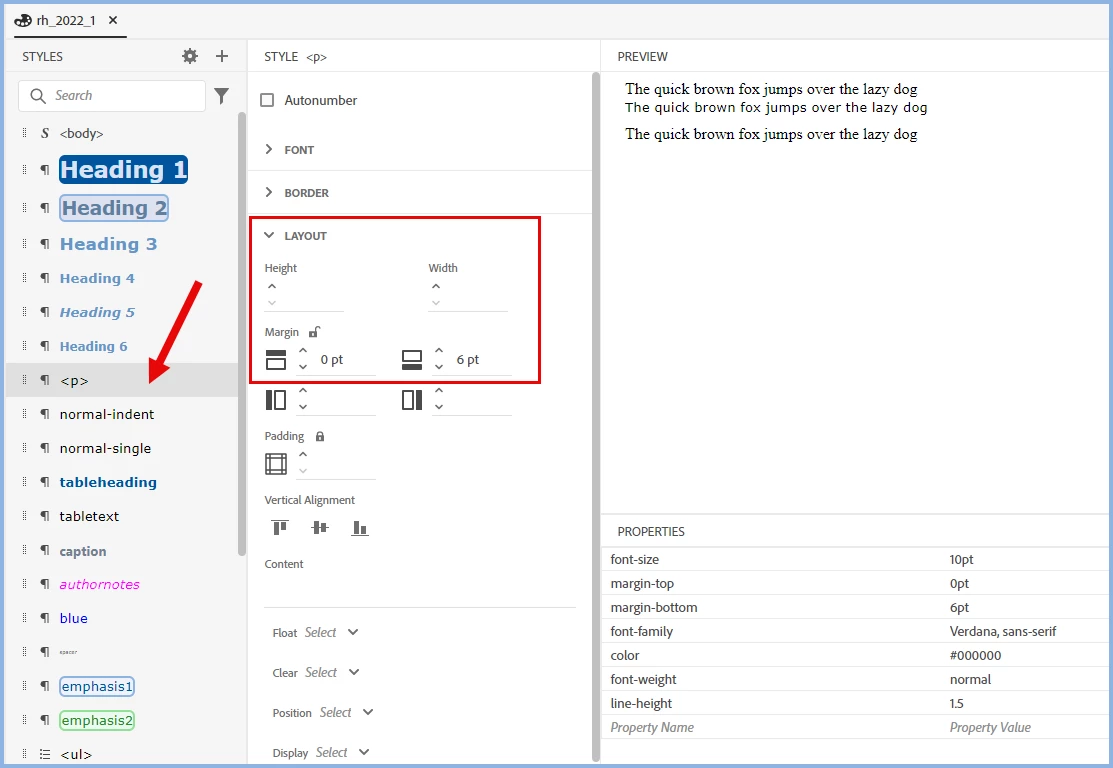Select the tabletext style
This screenshot has width=1113, height=768.
click(89, 516)
